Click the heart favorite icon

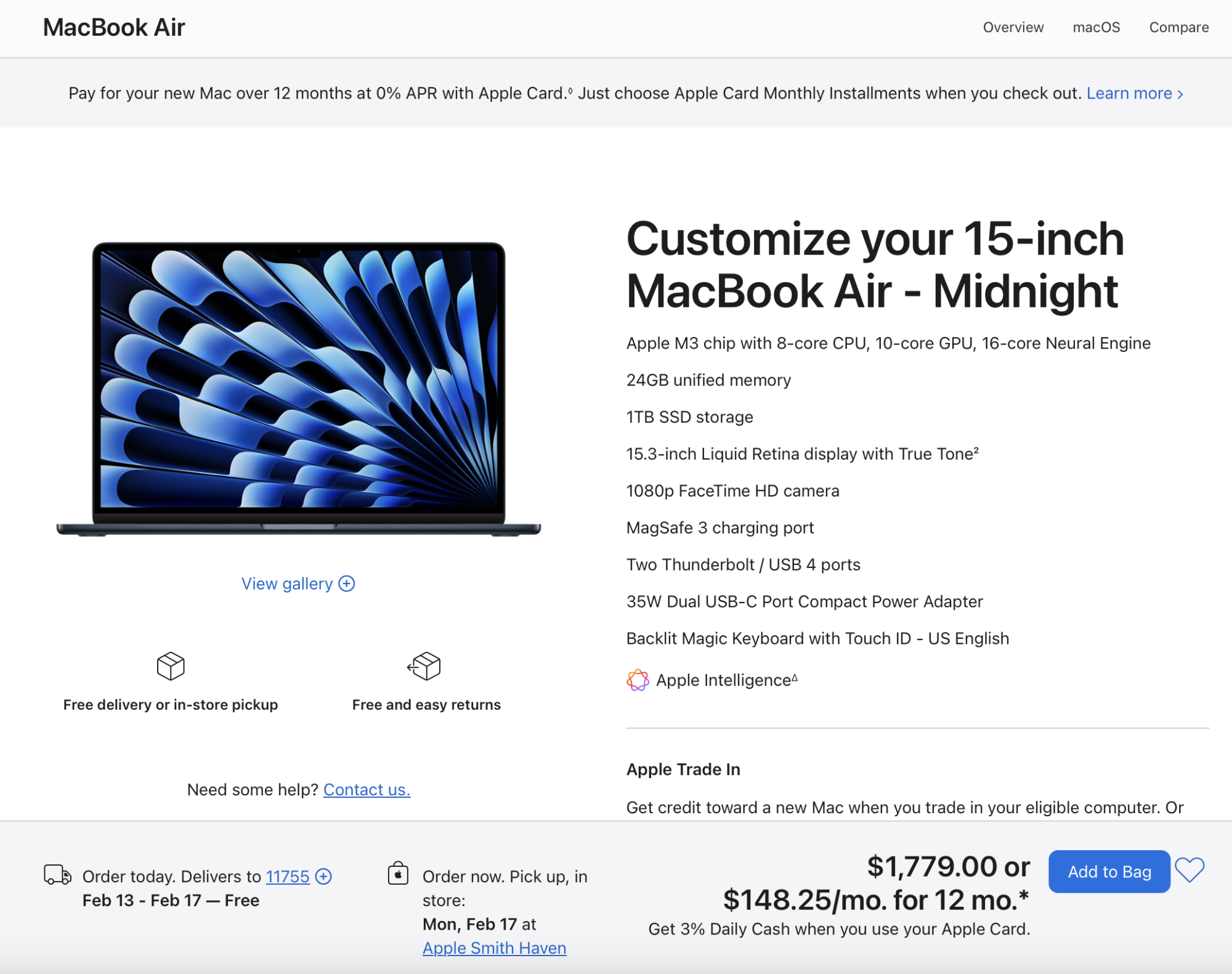coord(1189,870)
